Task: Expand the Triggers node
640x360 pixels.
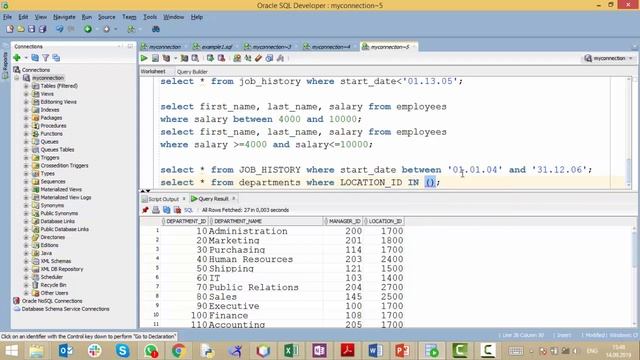Action: pos(26,158)
